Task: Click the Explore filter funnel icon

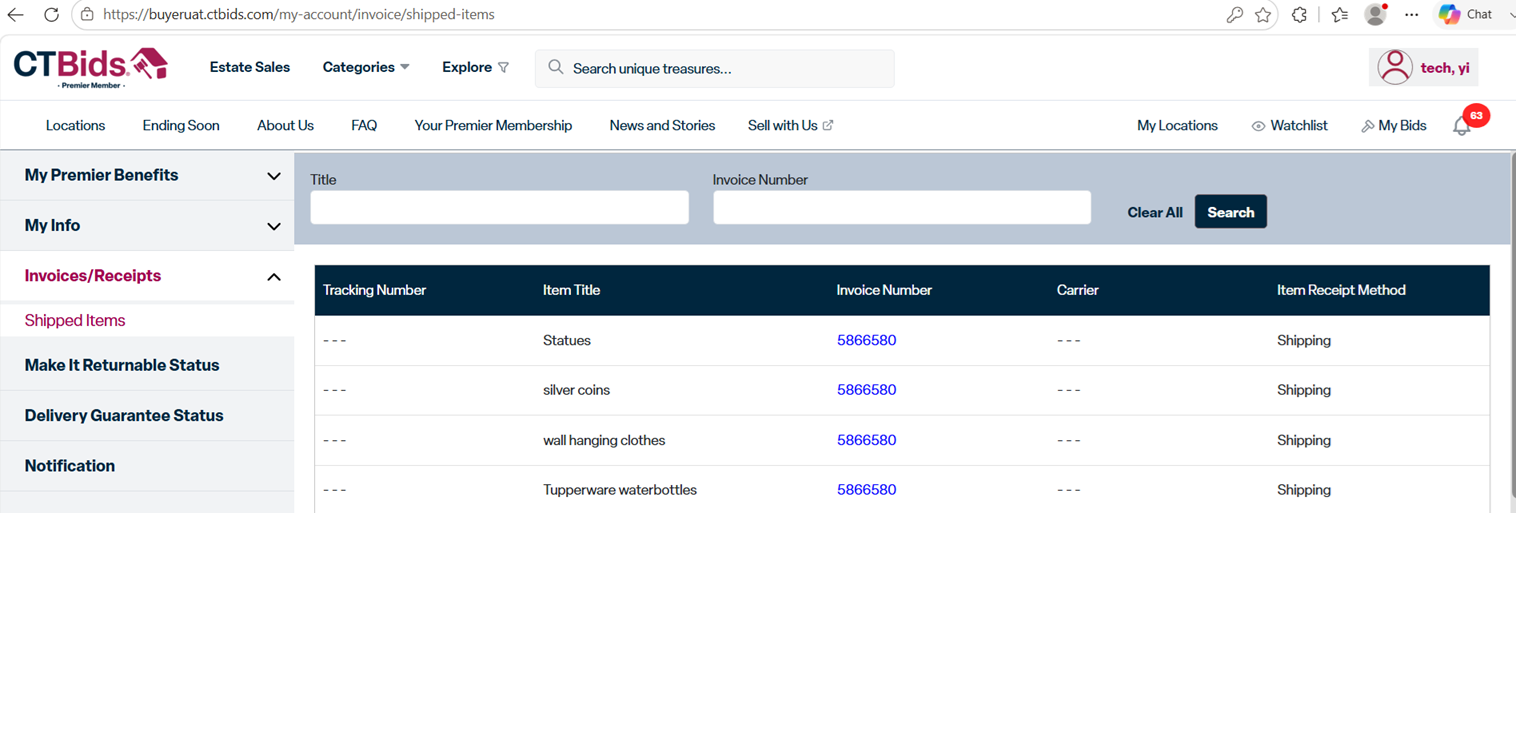Action: point(503,68)
